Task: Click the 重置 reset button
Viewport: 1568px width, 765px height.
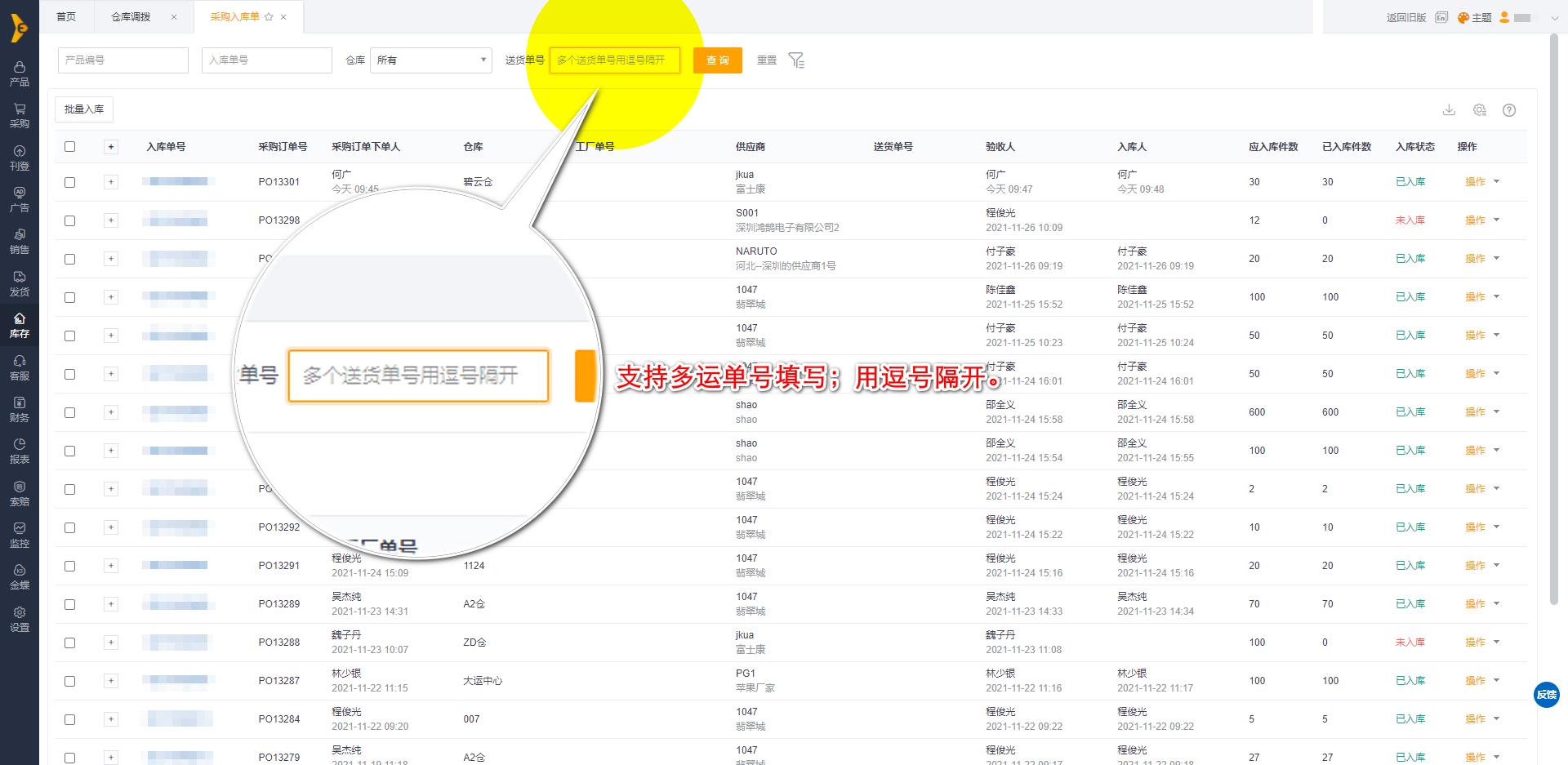Action: pyautogui.click(x=767, y=60)
